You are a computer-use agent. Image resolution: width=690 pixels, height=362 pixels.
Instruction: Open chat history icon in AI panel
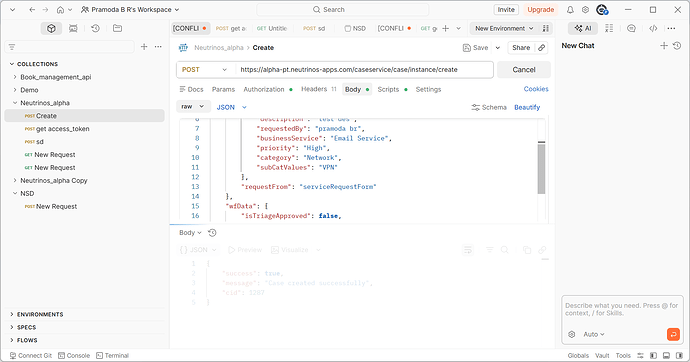[x=677, y=46]
